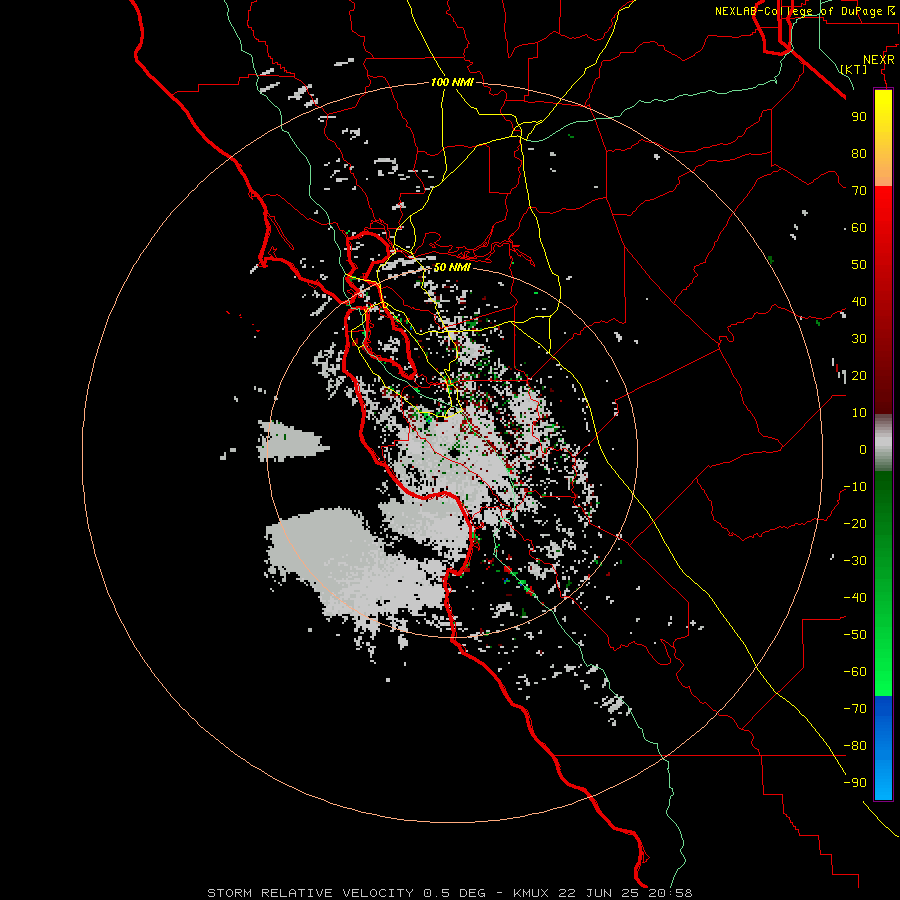The image size is (900, 900).
Task: Click the 60 value on velocity scale
Action: (859, 227)
